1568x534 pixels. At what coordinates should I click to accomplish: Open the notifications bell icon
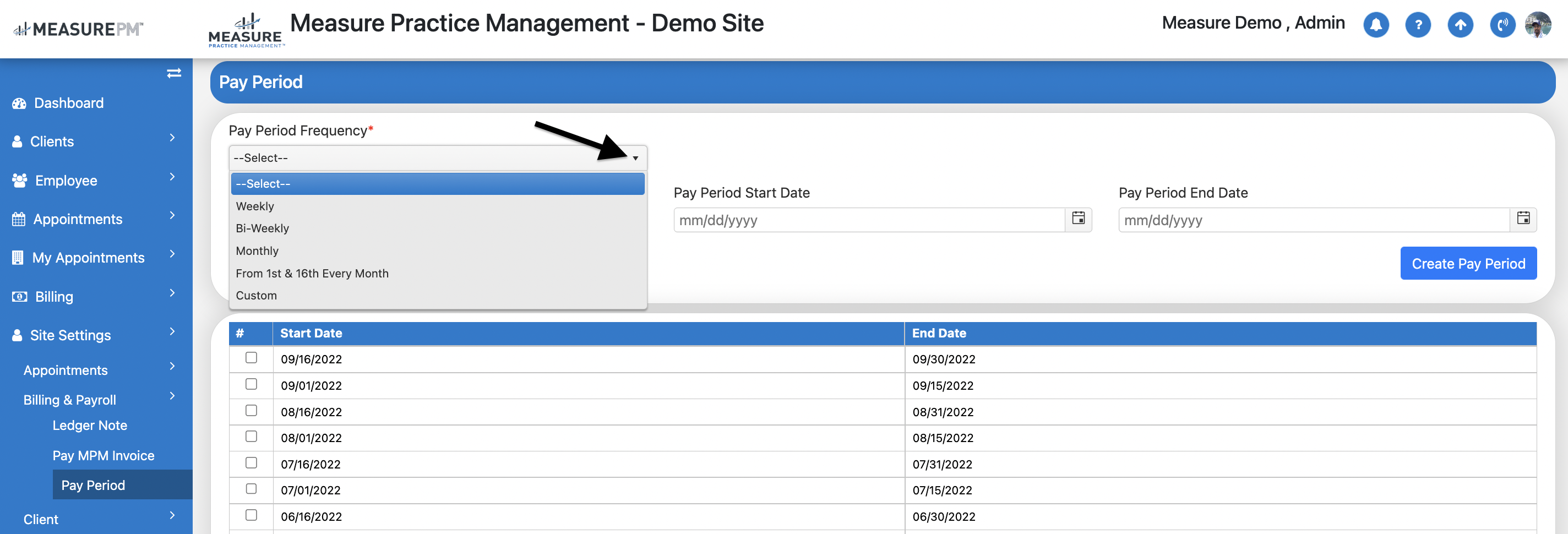[x=1376, y=25]
